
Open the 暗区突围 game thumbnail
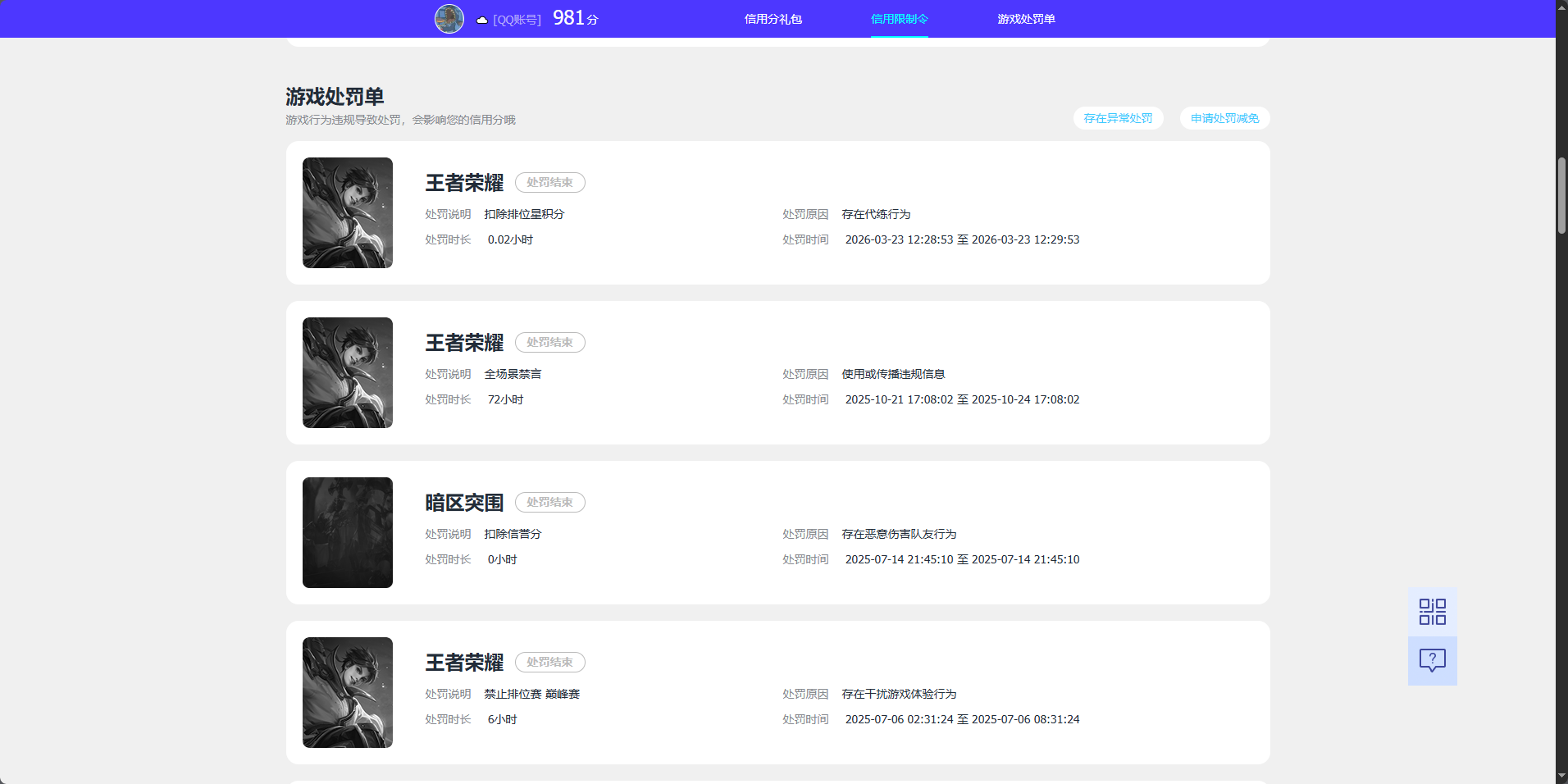coord(347,532)
